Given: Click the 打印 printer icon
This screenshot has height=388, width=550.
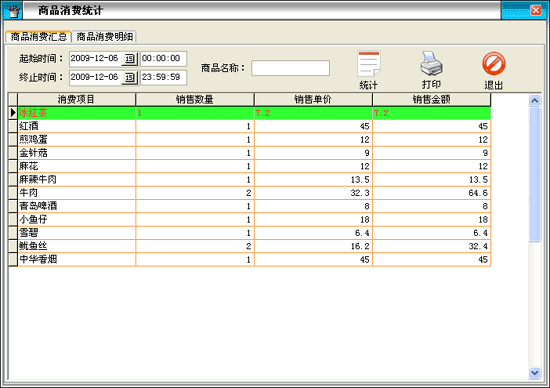Looking at the screenshot, I should point(431,63).
